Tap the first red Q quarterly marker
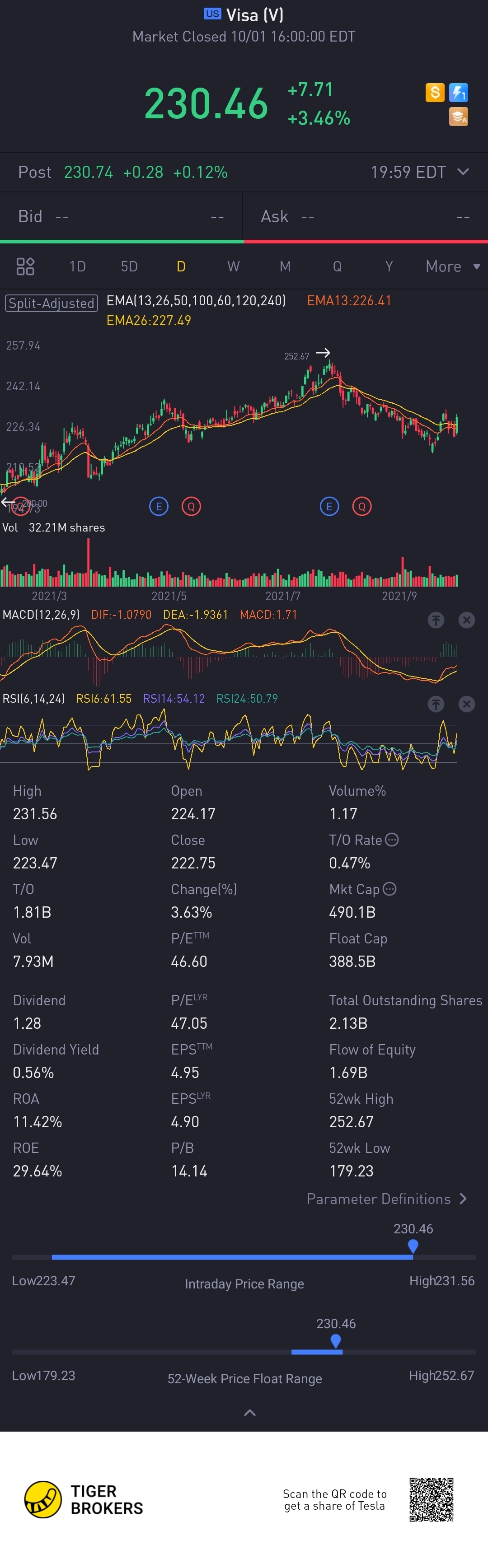Screen dimensions: 488x1568 click(x=191, y=506)
